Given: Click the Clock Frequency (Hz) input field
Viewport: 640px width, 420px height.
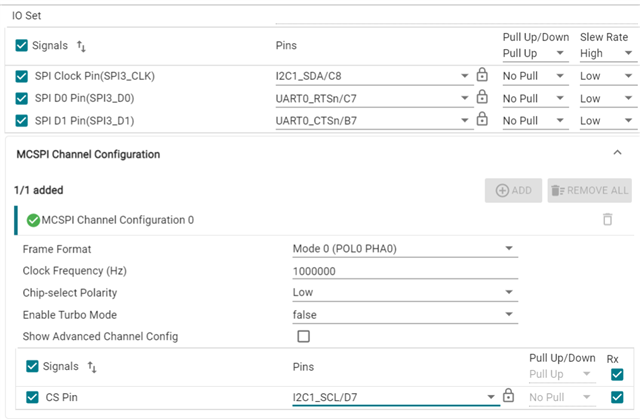Looking at the screenshot, I should (405, 271).
